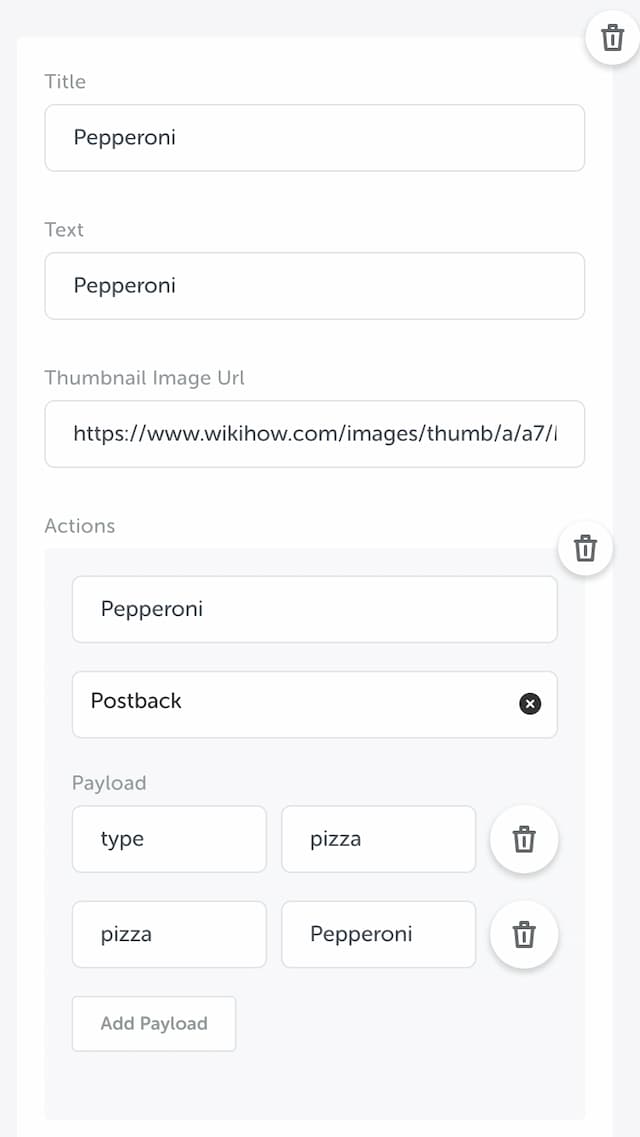Focus the Text input field under Text label

click(x=315, y=286)
